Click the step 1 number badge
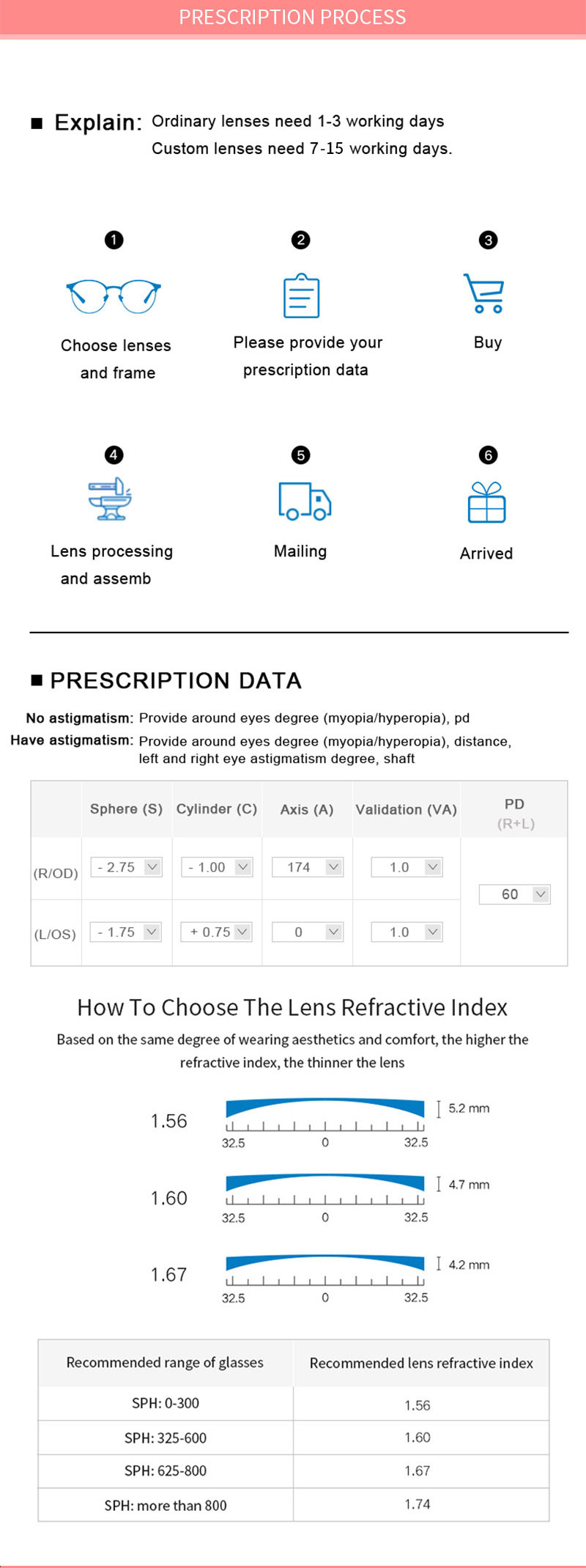 [114, 240]
